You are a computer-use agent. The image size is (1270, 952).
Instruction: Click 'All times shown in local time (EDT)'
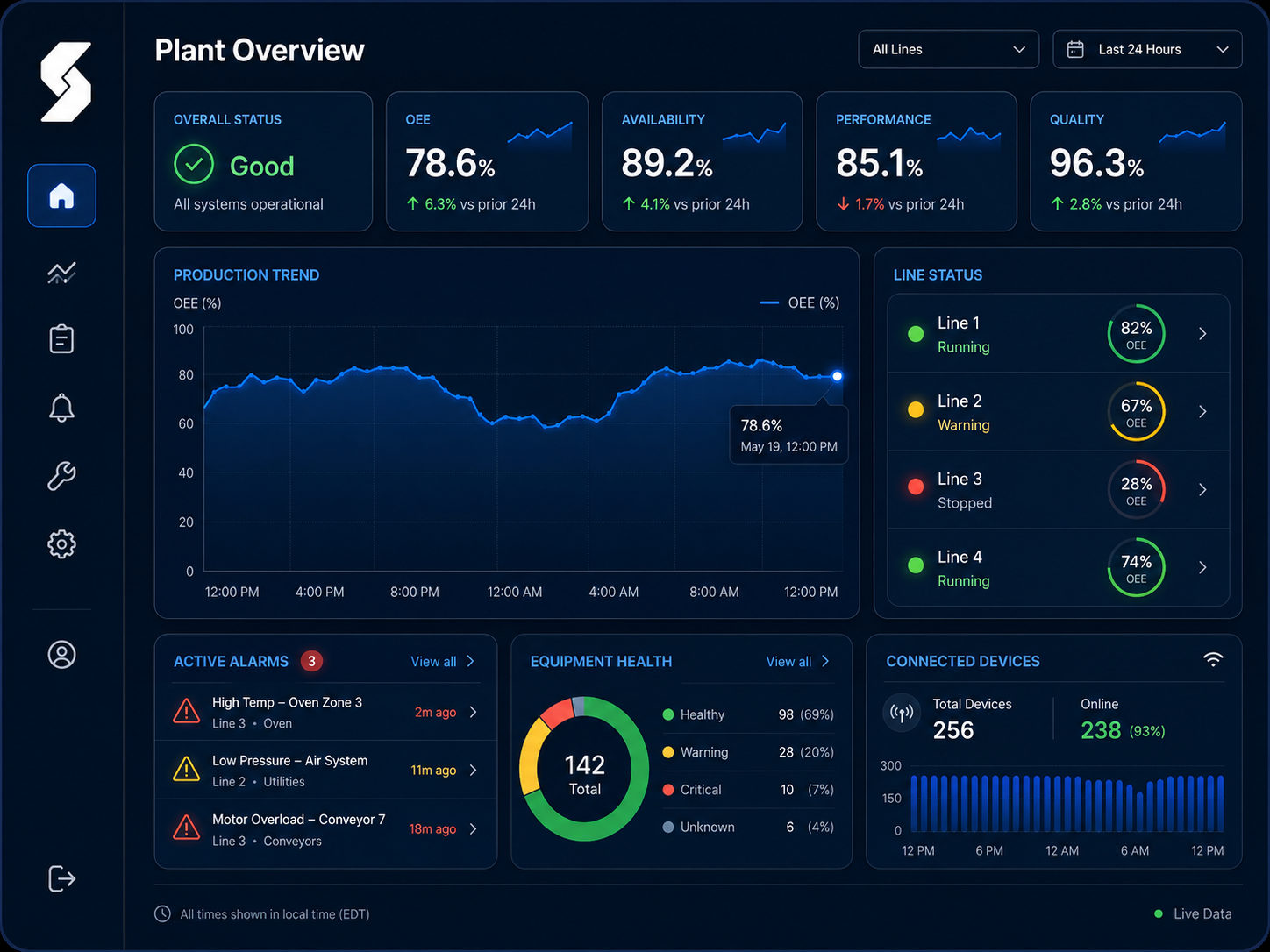click(275, 913)
